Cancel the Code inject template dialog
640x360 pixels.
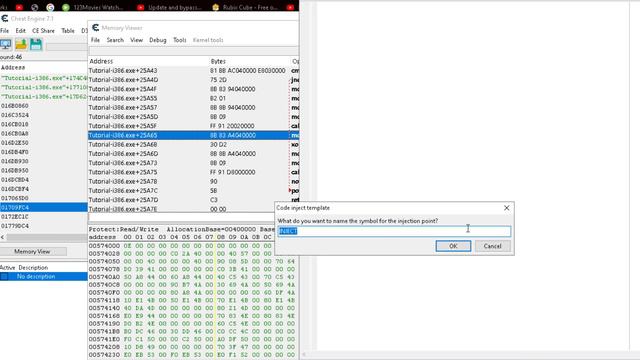492,246
